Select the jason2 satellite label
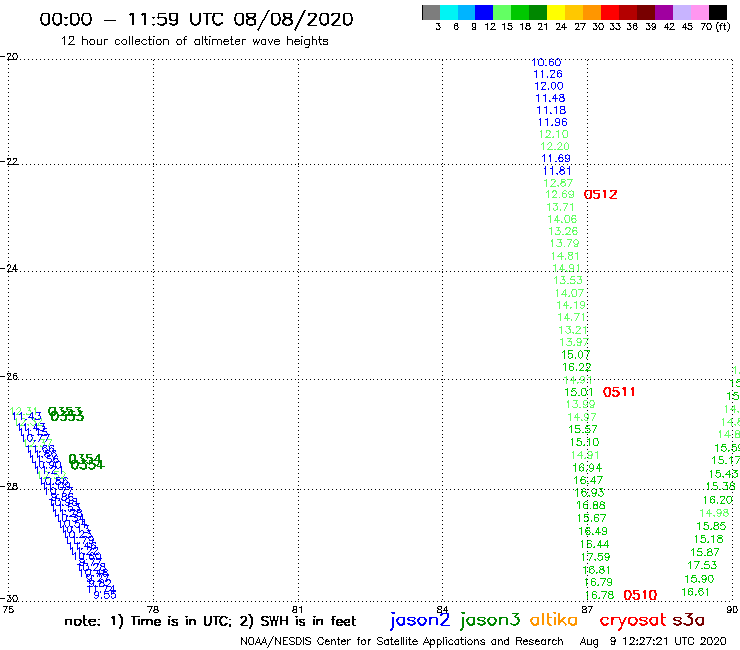The height and width of the screenshot is (650, 740). pos(420,620)
